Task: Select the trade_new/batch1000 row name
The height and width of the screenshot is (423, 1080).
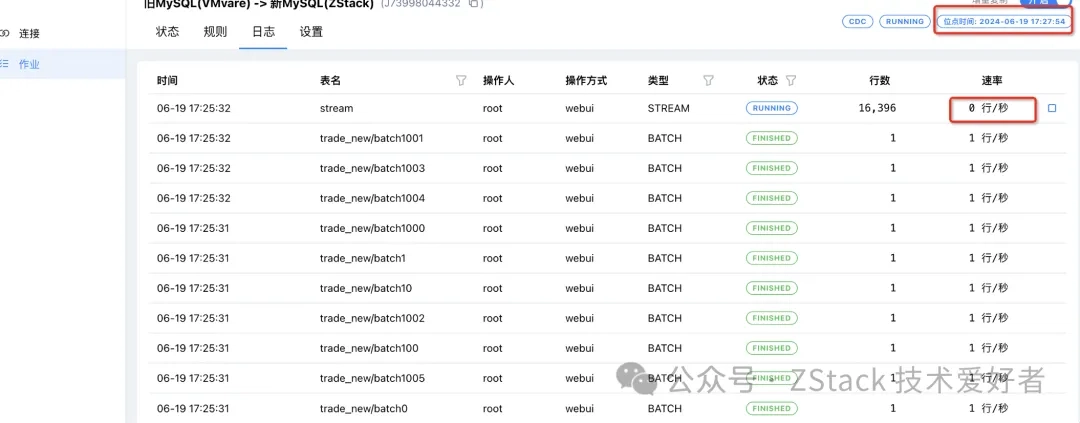Action: pos(373,228)
